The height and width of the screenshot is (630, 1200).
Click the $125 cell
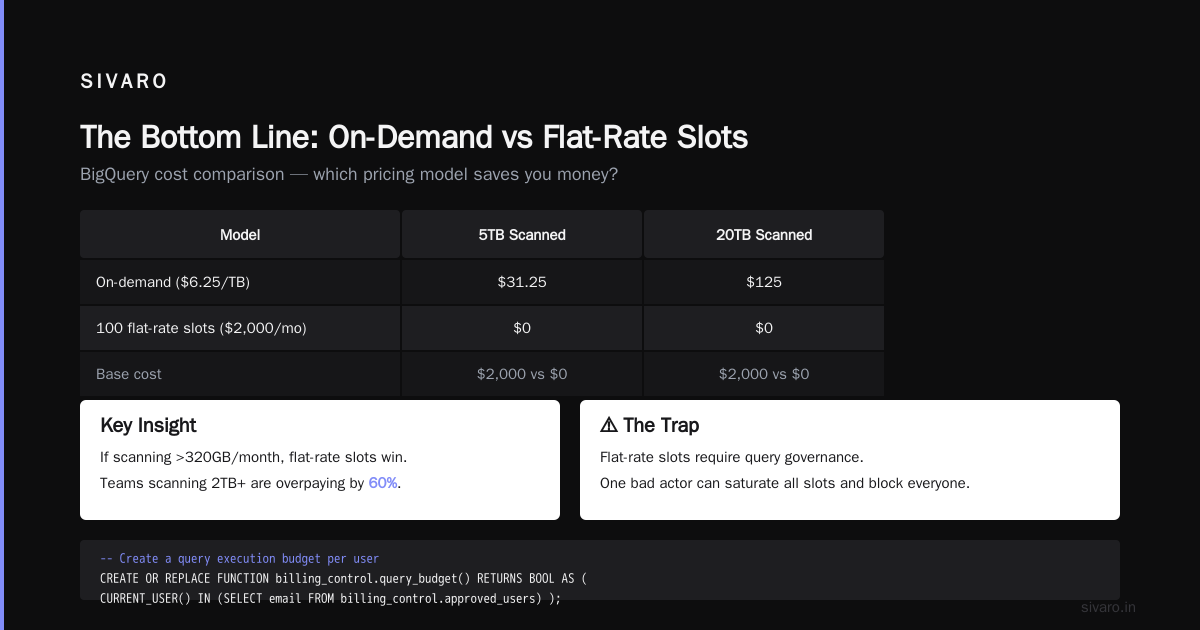tap(764, 282)
